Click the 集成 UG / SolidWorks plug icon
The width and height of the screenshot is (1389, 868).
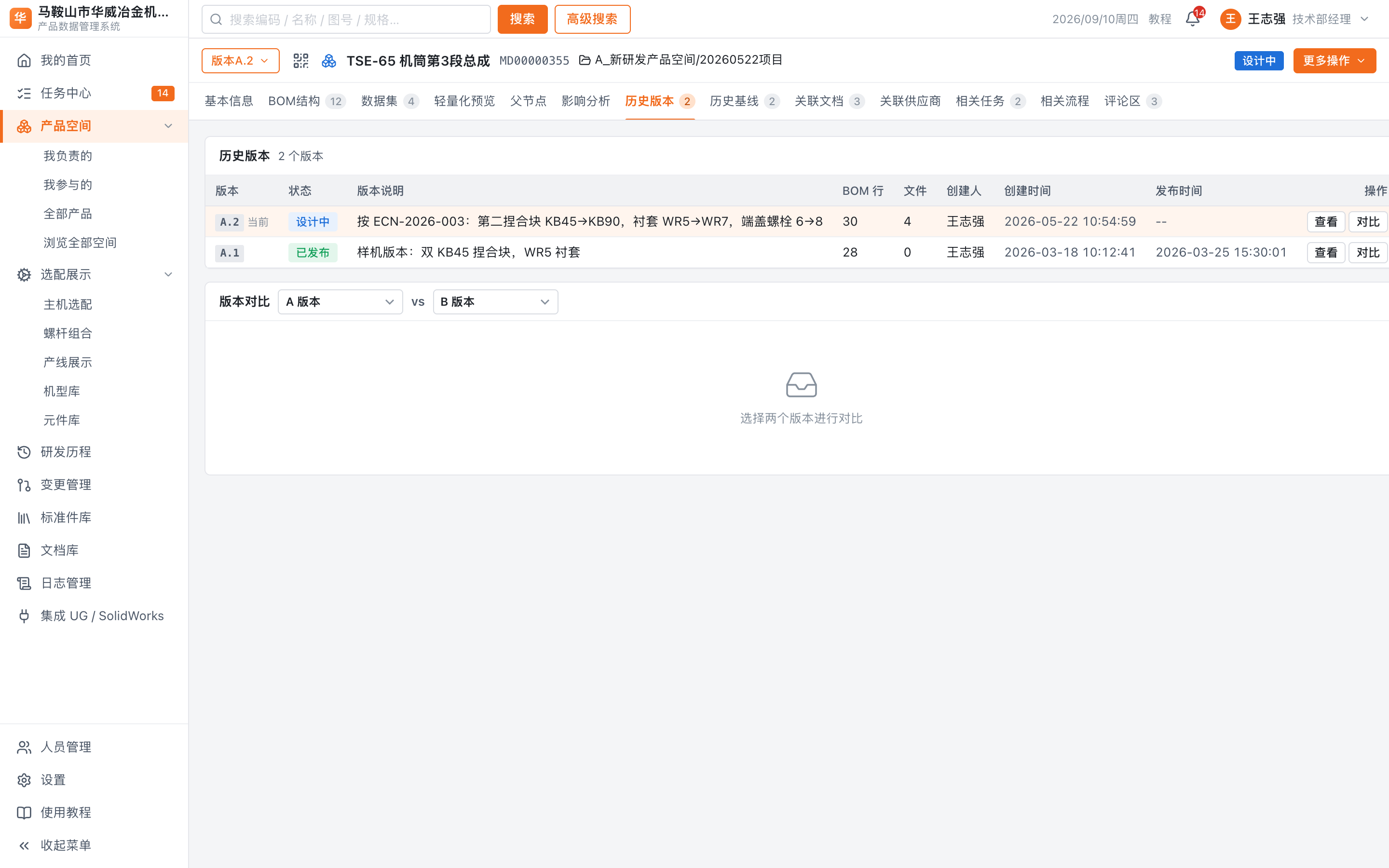[x=24, y=615]
